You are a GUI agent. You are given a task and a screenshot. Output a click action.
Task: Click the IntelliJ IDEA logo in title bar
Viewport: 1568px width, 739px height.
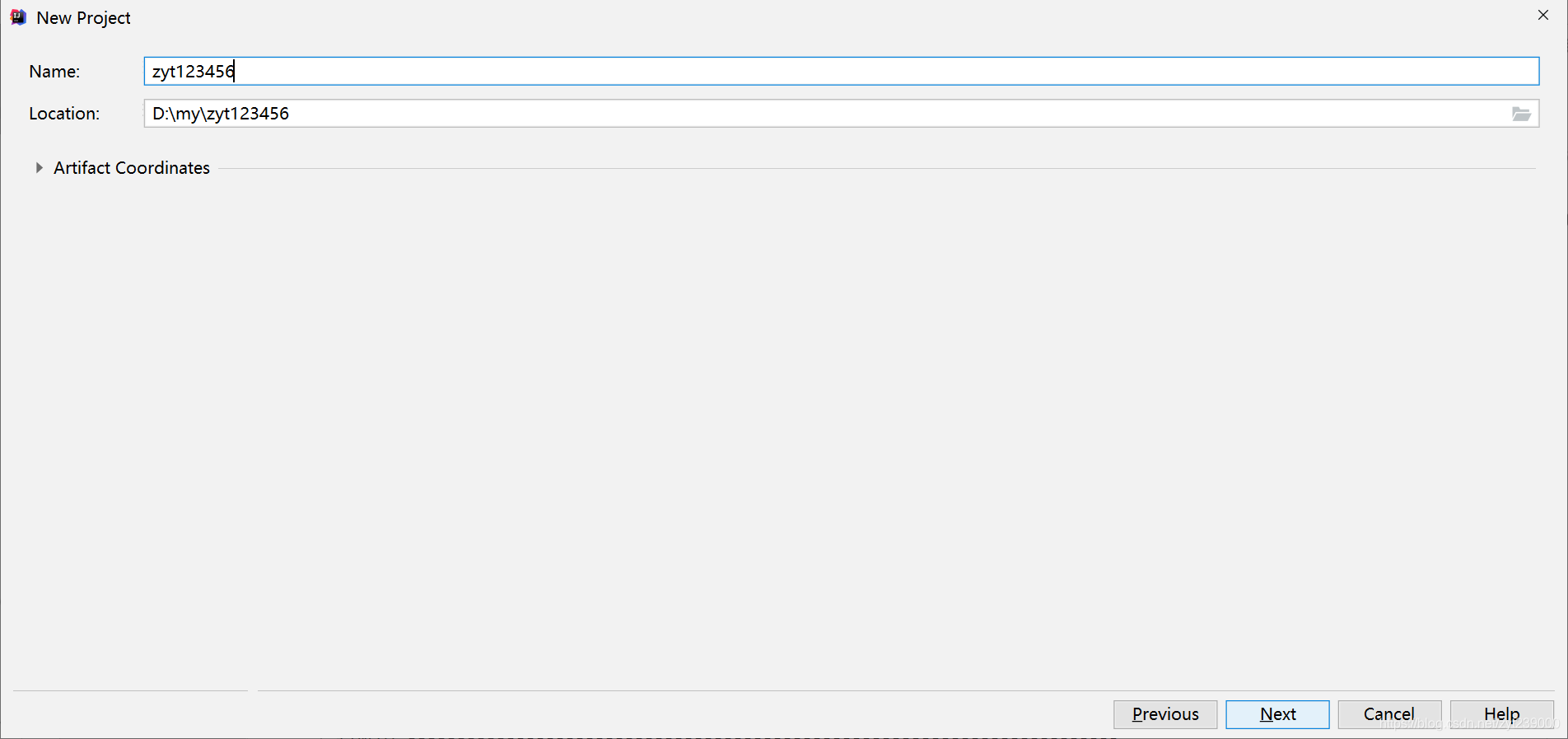(18, 17)
